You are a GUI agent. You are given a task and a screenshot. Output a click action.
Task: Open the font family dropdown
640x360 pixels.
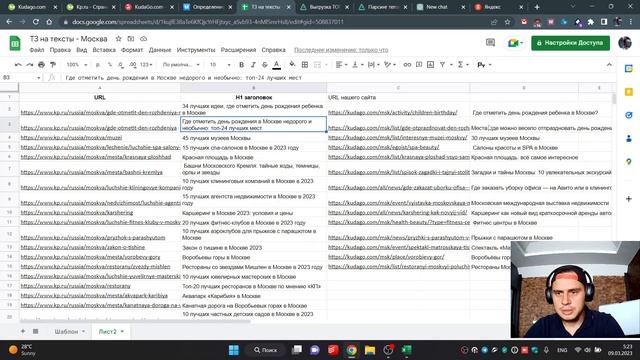click(x=181, y=64)
